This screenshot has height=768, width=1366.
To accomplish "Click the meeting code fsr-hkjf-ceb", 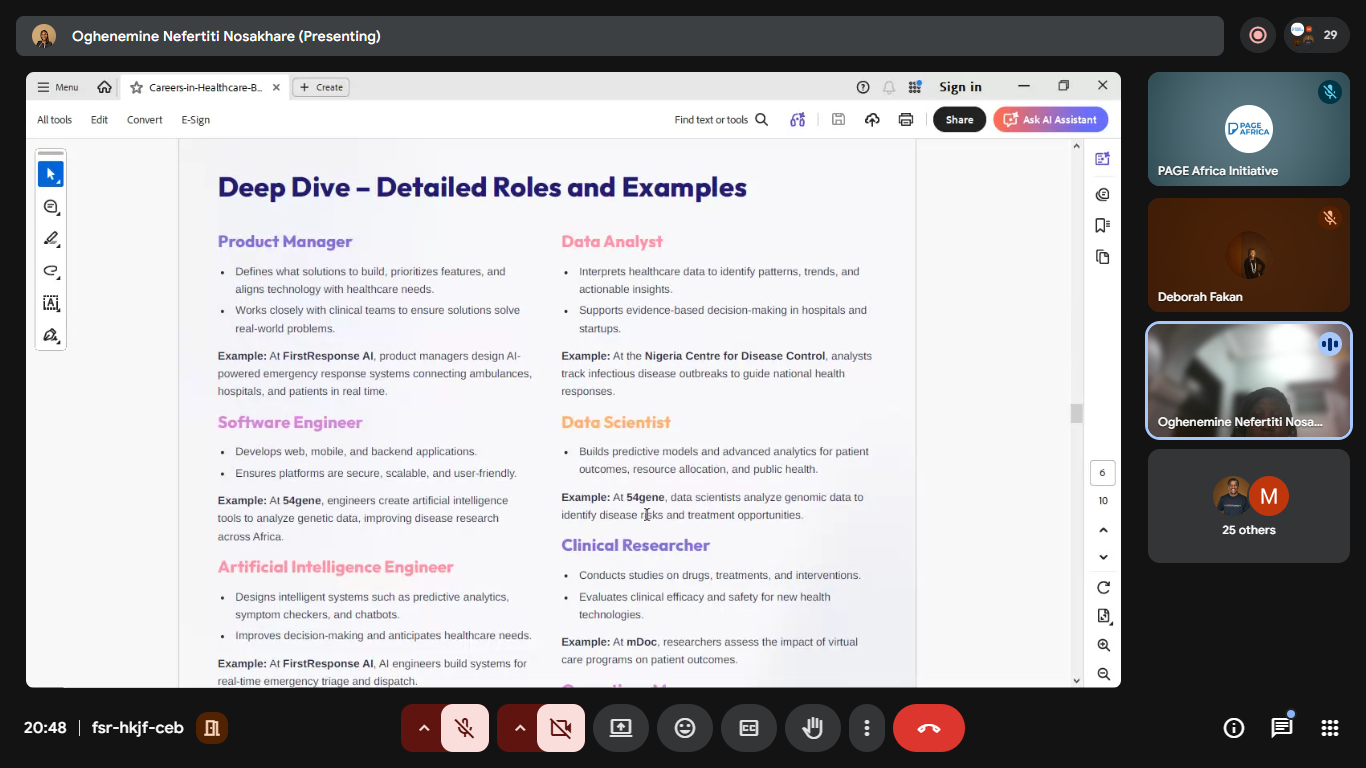I will (x=138, y=728).
